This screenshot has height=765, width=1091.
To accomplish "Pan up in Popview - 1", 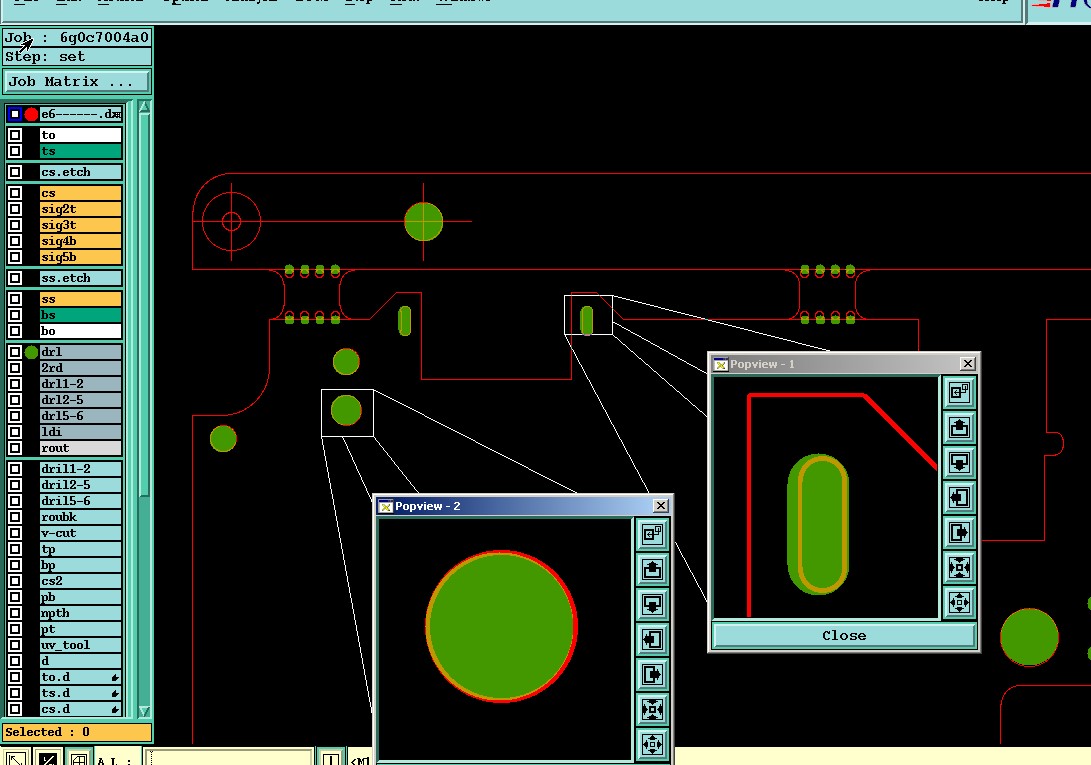I will [x=959, y=427].
